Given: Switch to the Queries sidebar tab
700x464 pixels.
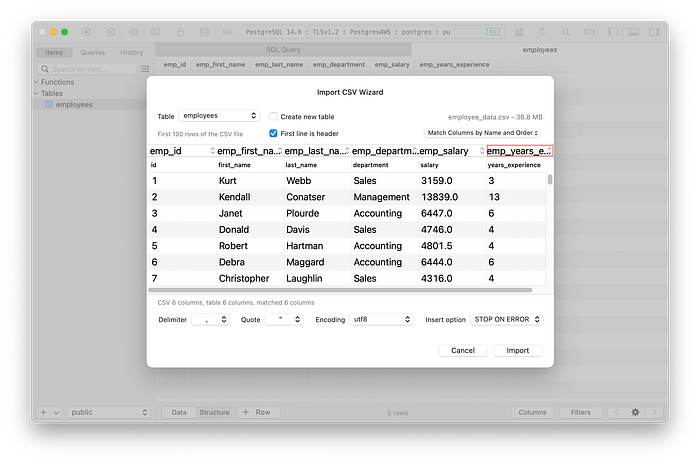Looking at the screenshot, I should [92, 52].
